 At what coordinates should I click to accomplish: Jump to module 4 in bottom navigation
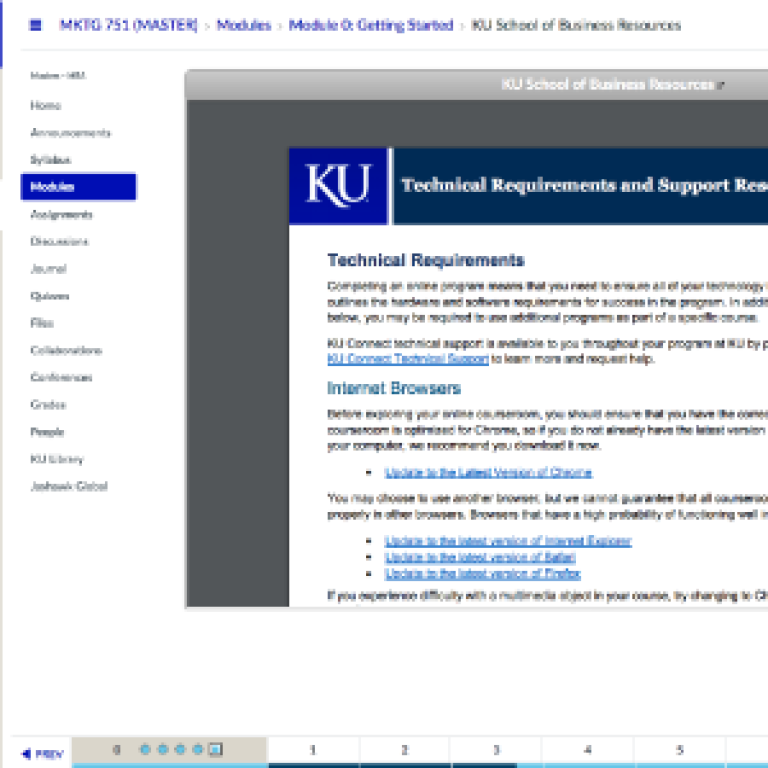(x=588, y=750)
